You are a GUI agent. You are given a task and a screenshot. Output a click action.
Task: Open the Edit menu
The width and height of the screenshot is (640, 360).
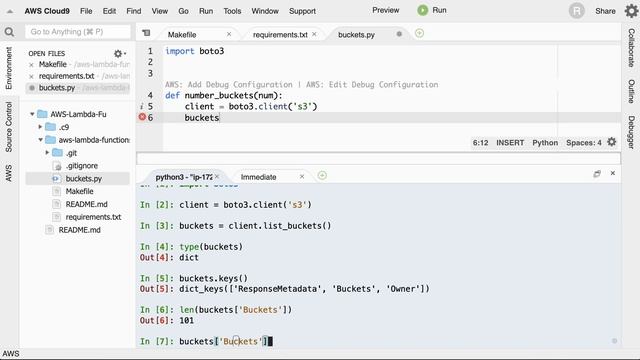tap(109, 11)
